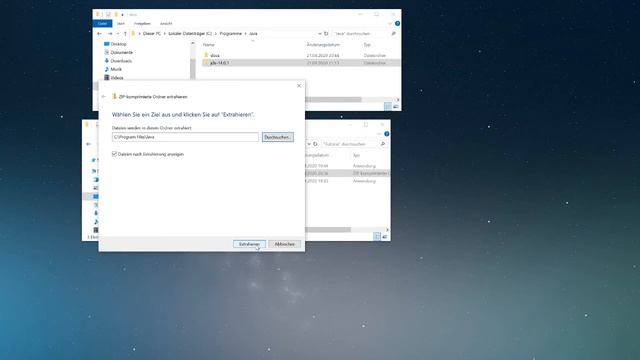Open quick access toolbar dropdown in Java window
This screenshot has width=640, height=360.
tap(122, 15)
